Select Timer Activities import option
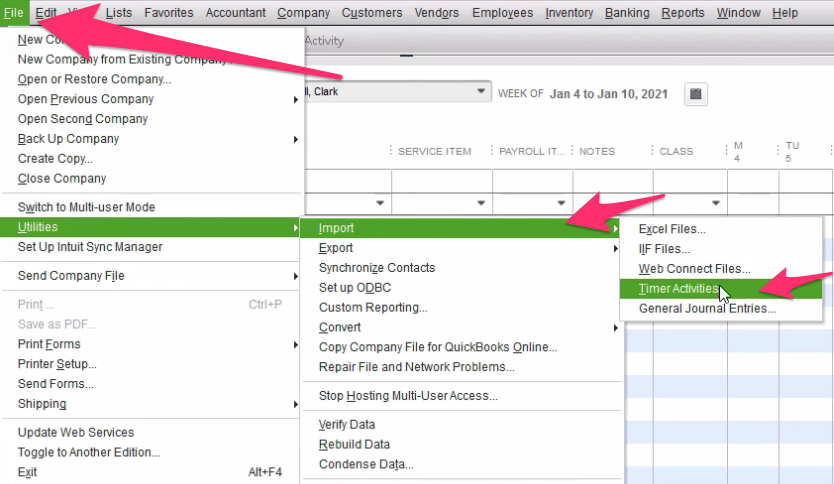The image size is (834, 484). tap(721, 289)
